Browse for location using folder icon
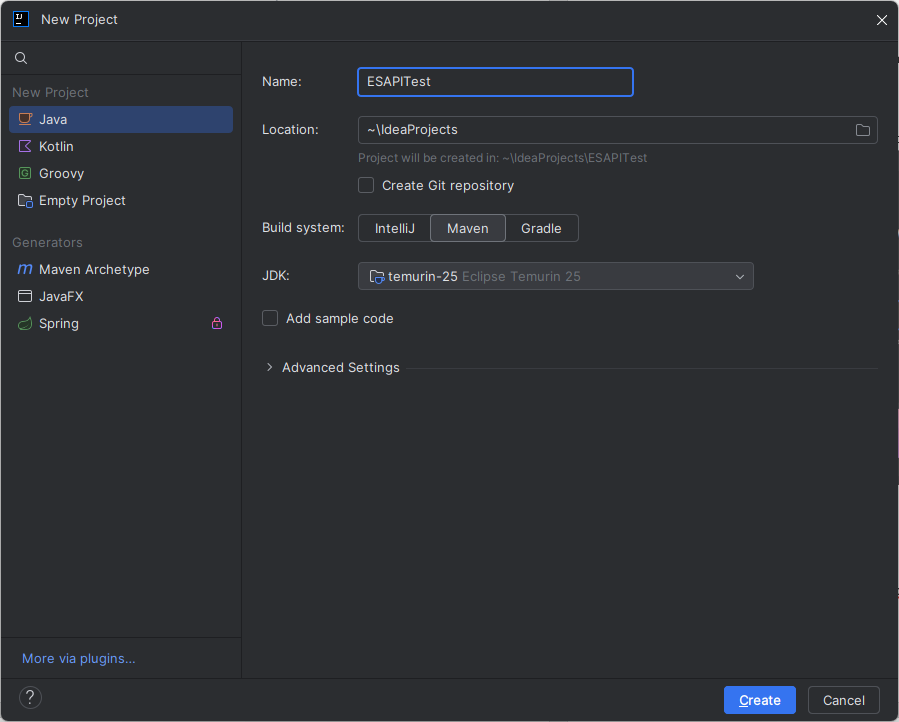The image size is (899, 722). pyautogui.click(x=862, y=130)
